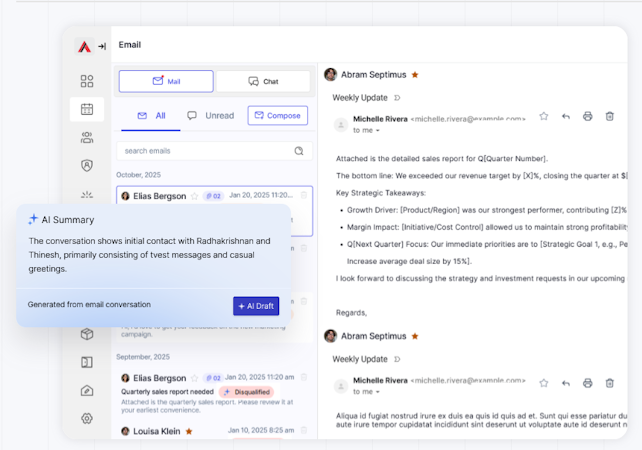642x450 pixels.
Task: Select the Unread emails filter tab
Action: coord(210,116)
